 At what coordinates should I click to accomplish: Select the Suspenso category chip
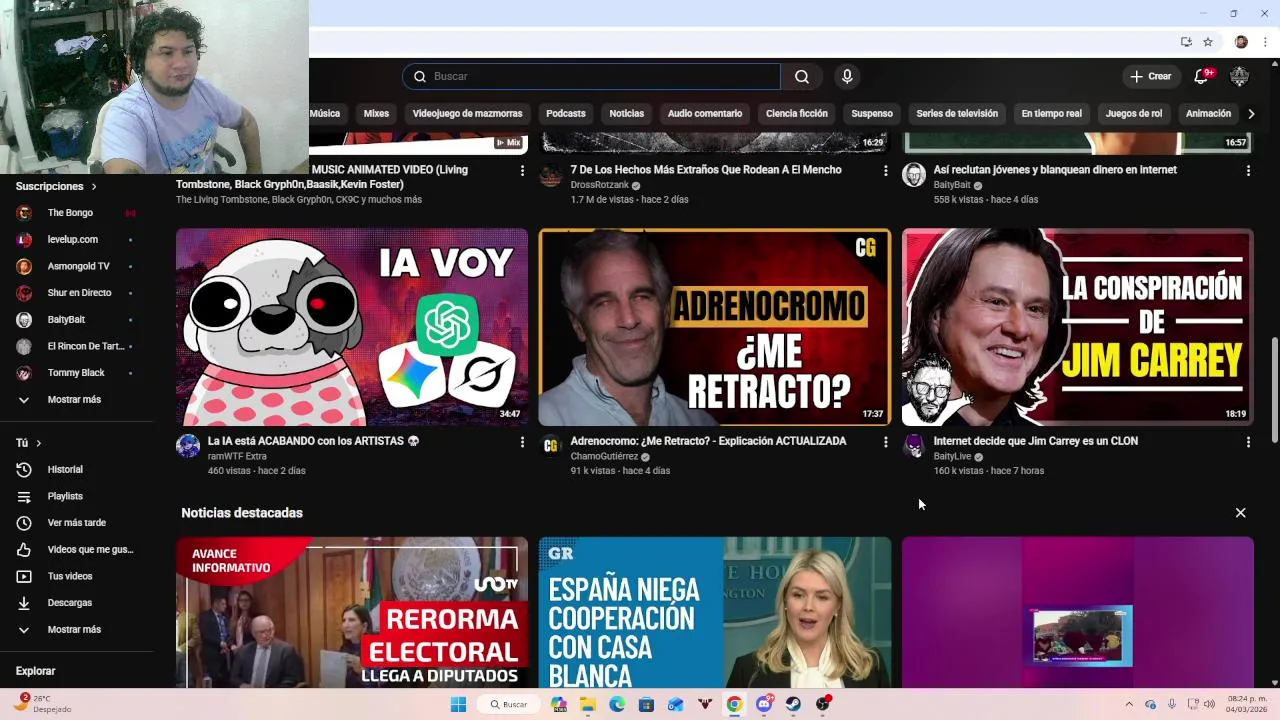pyautogui.click(x=872, y=114)
